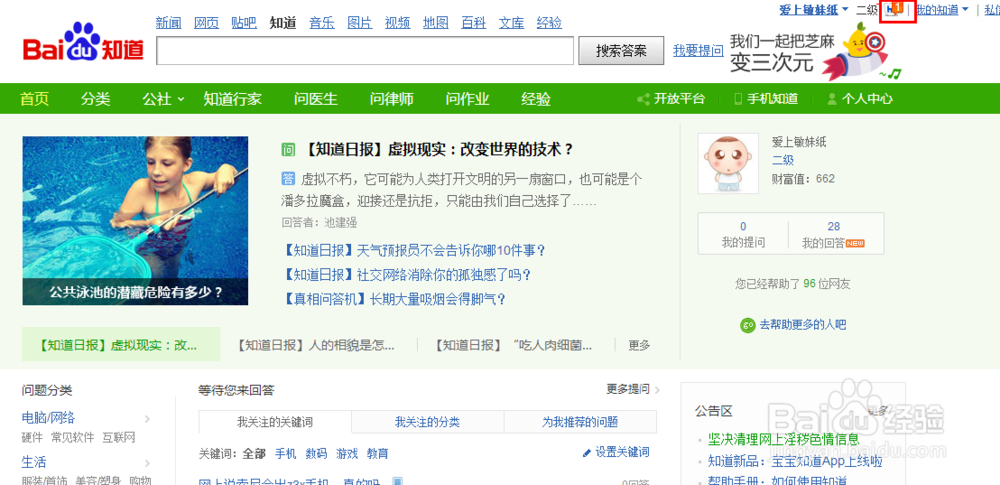Open the 百科 top link
Image resolution: width=1000 pixels, height=485 pixels.
(x=473, y=24)
